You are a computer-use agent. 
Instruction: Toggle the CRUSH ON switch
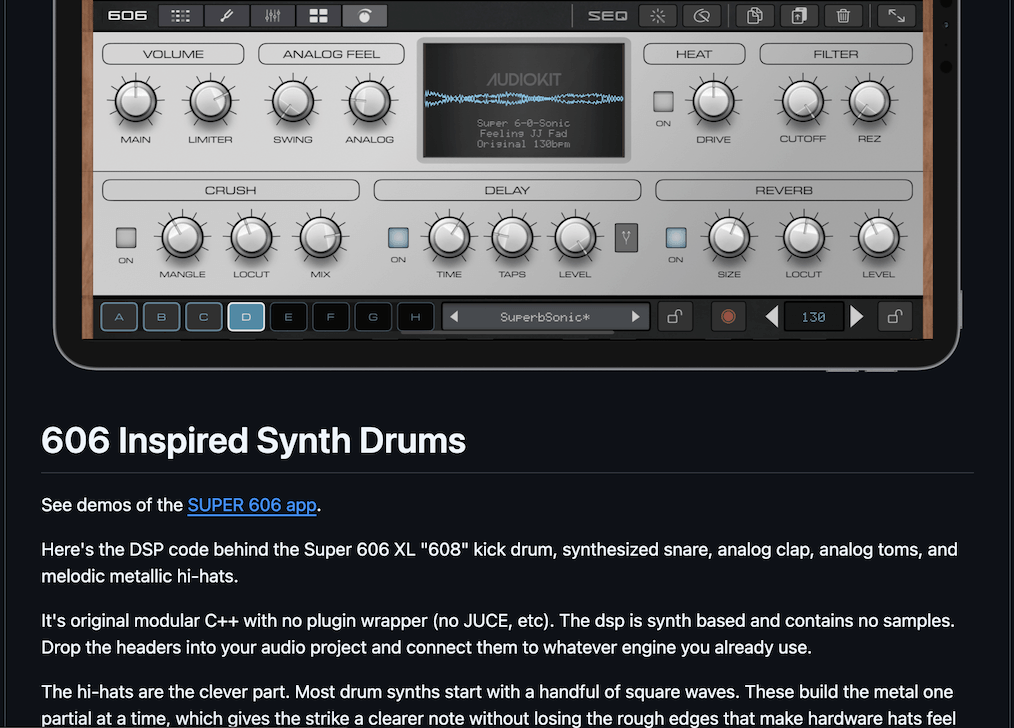tap(126, 238)
